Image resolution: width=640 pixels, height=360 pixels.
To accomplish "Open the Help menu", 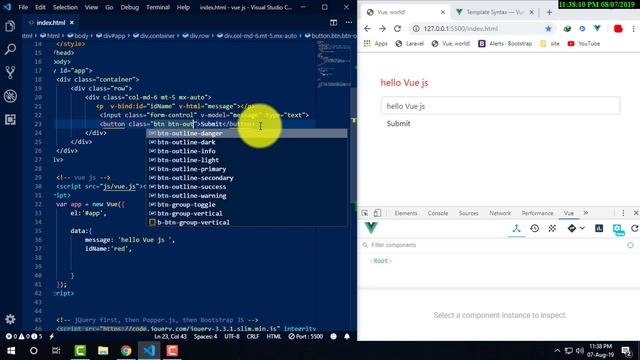I will (x=183, y=7).
